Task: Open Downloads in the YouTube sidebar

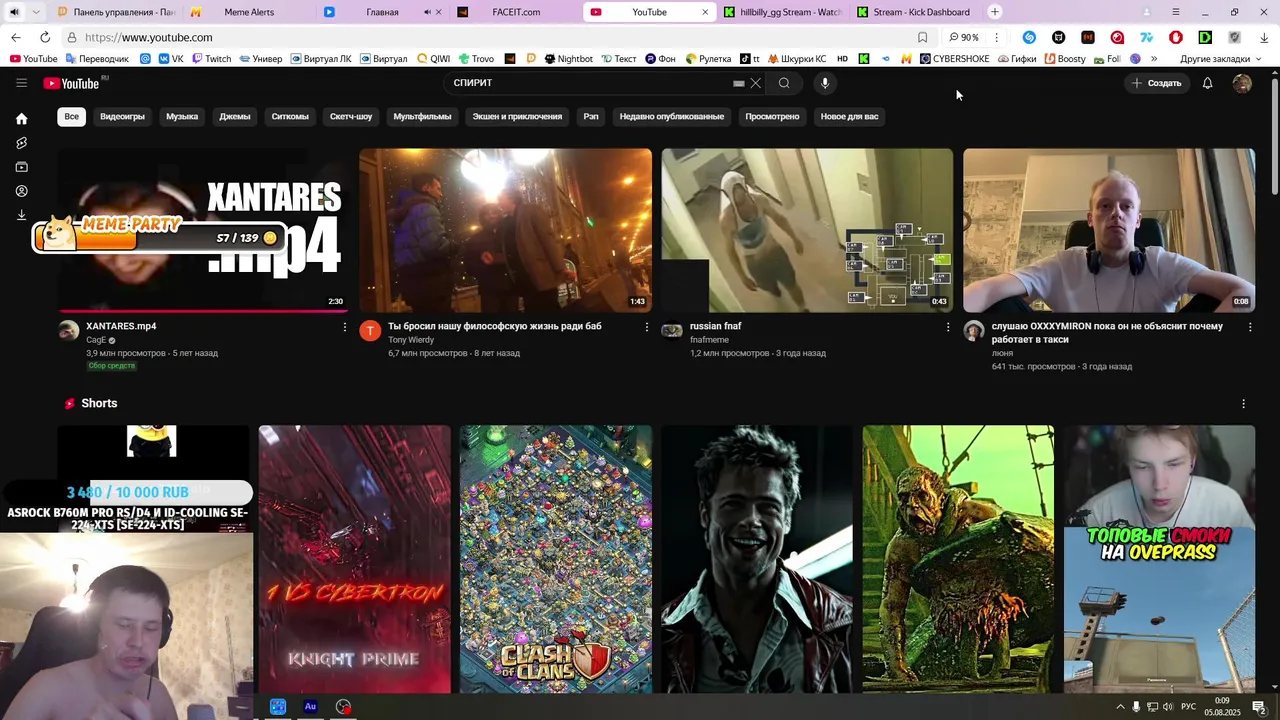Action: [x=21, y=215]
